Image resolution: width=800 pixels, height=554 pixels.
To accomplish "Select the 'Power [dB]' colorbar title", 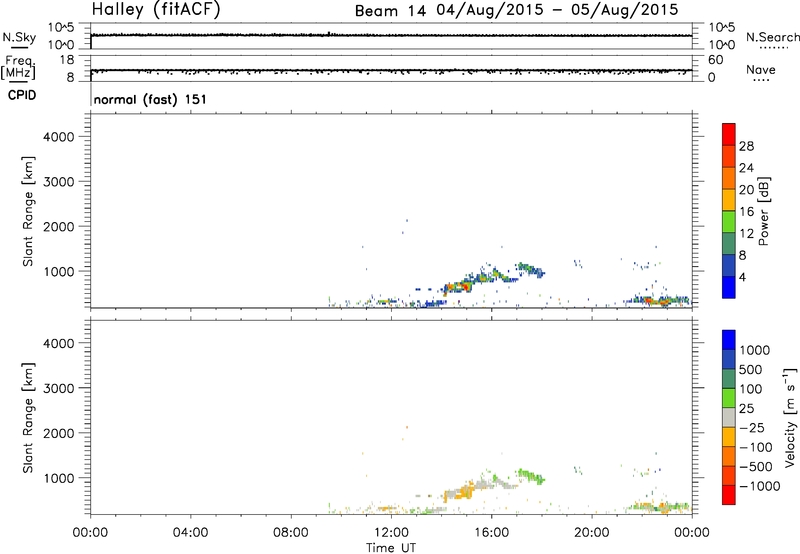I will [764, 211].
